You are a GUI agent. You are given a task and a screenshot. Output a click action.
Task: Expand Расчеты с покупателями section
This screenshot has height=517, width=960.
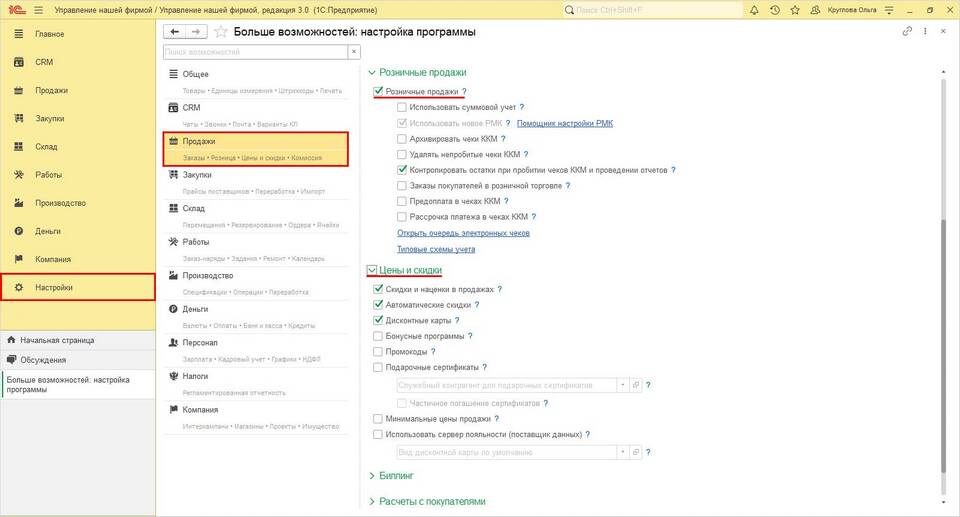(x=372, y=501)
